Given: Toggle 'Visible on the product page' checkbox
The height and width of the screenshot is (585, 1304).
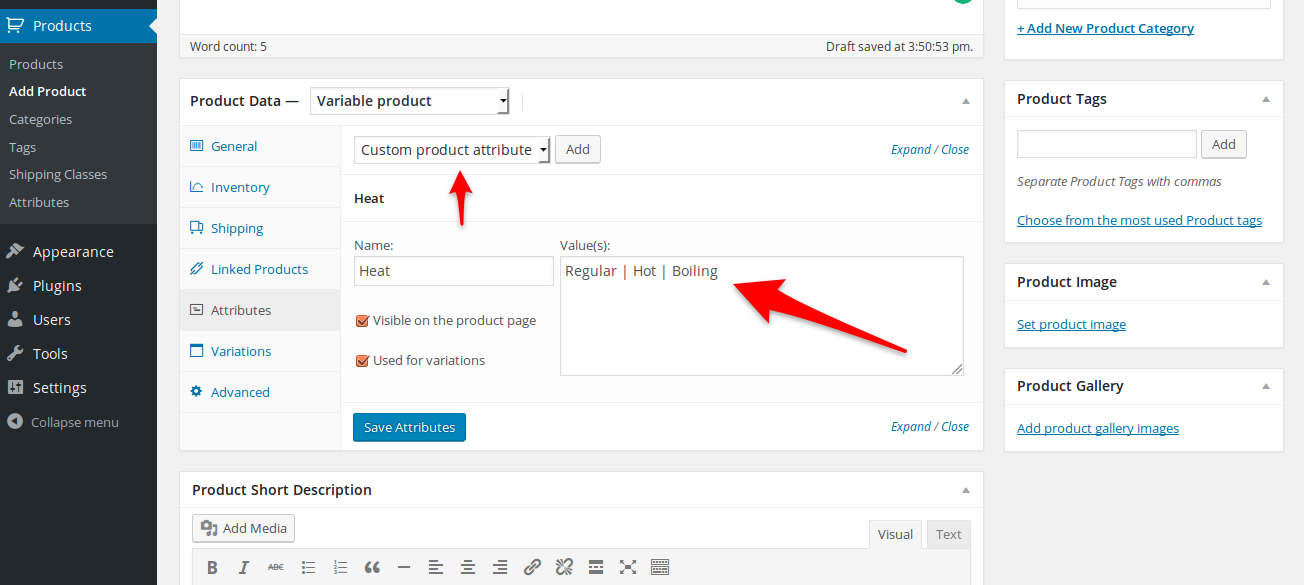Looking at the screenshot, I should tap(363, 321).
